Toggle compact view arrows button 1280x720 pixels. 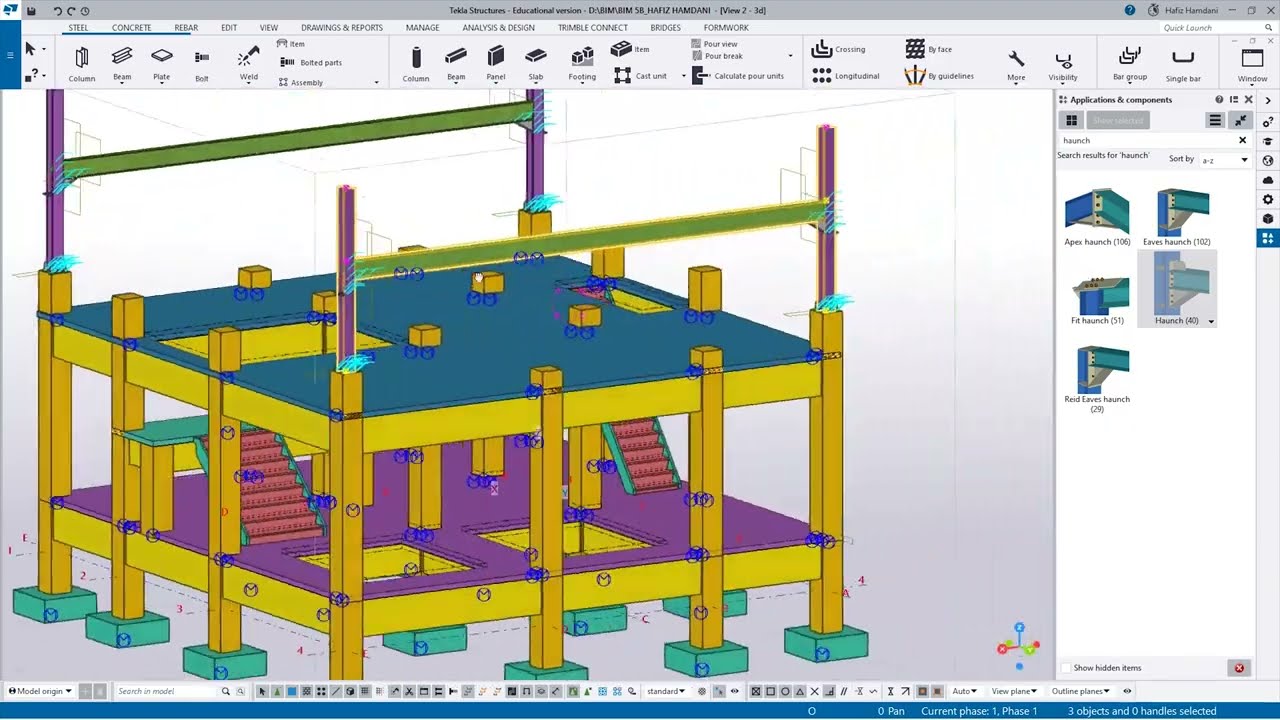click(1241, 120)
